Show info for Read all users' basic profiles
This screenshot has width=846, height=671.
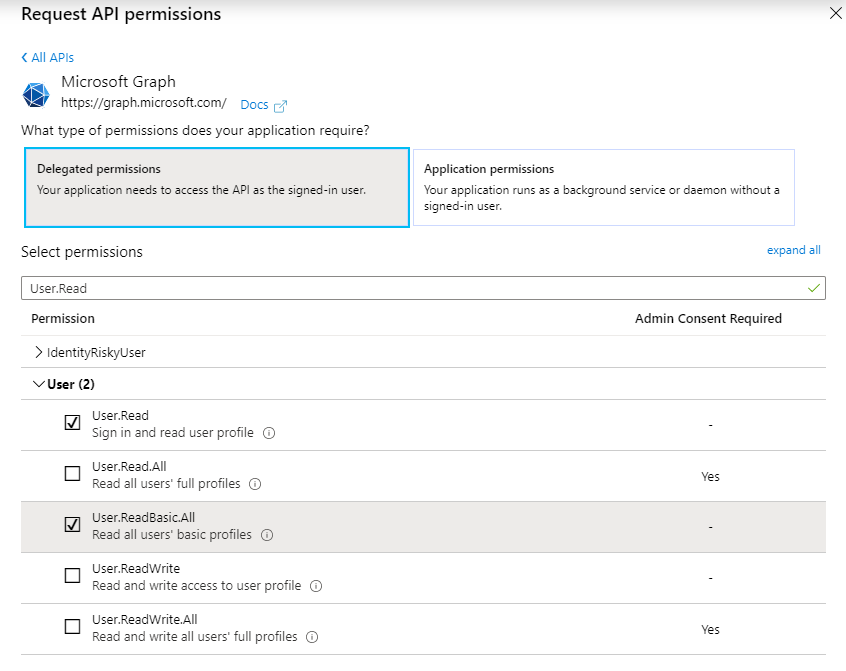pos(267,535)
